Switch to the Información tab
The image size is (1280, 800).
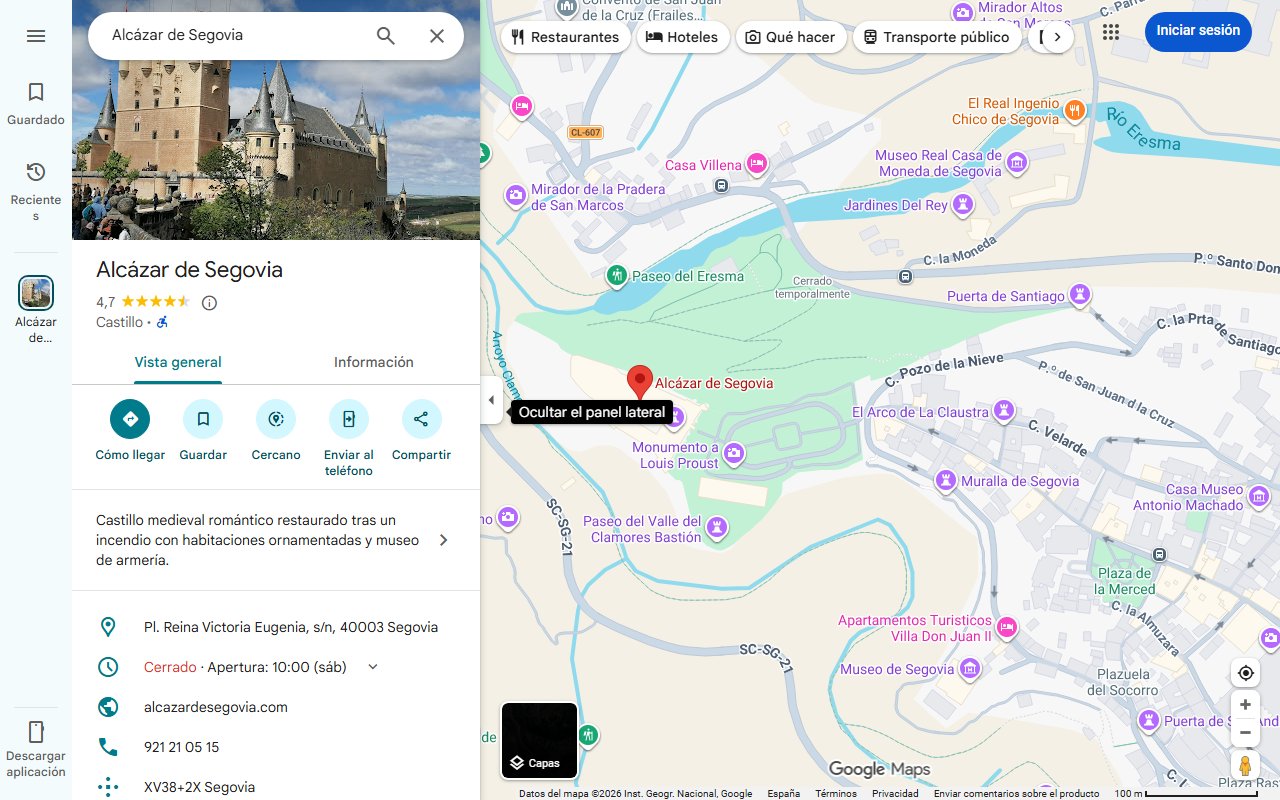coord(373,362)
